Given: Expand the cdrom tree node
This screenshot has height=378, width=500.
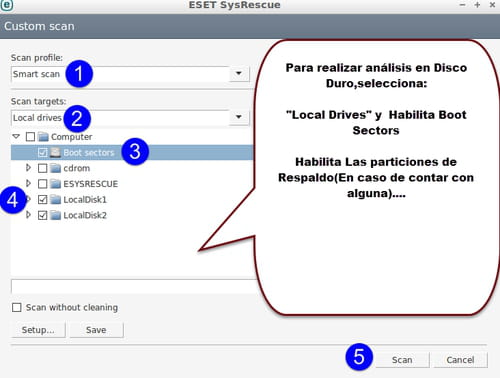Looking at the screenshot, I should tap(29, 168).
